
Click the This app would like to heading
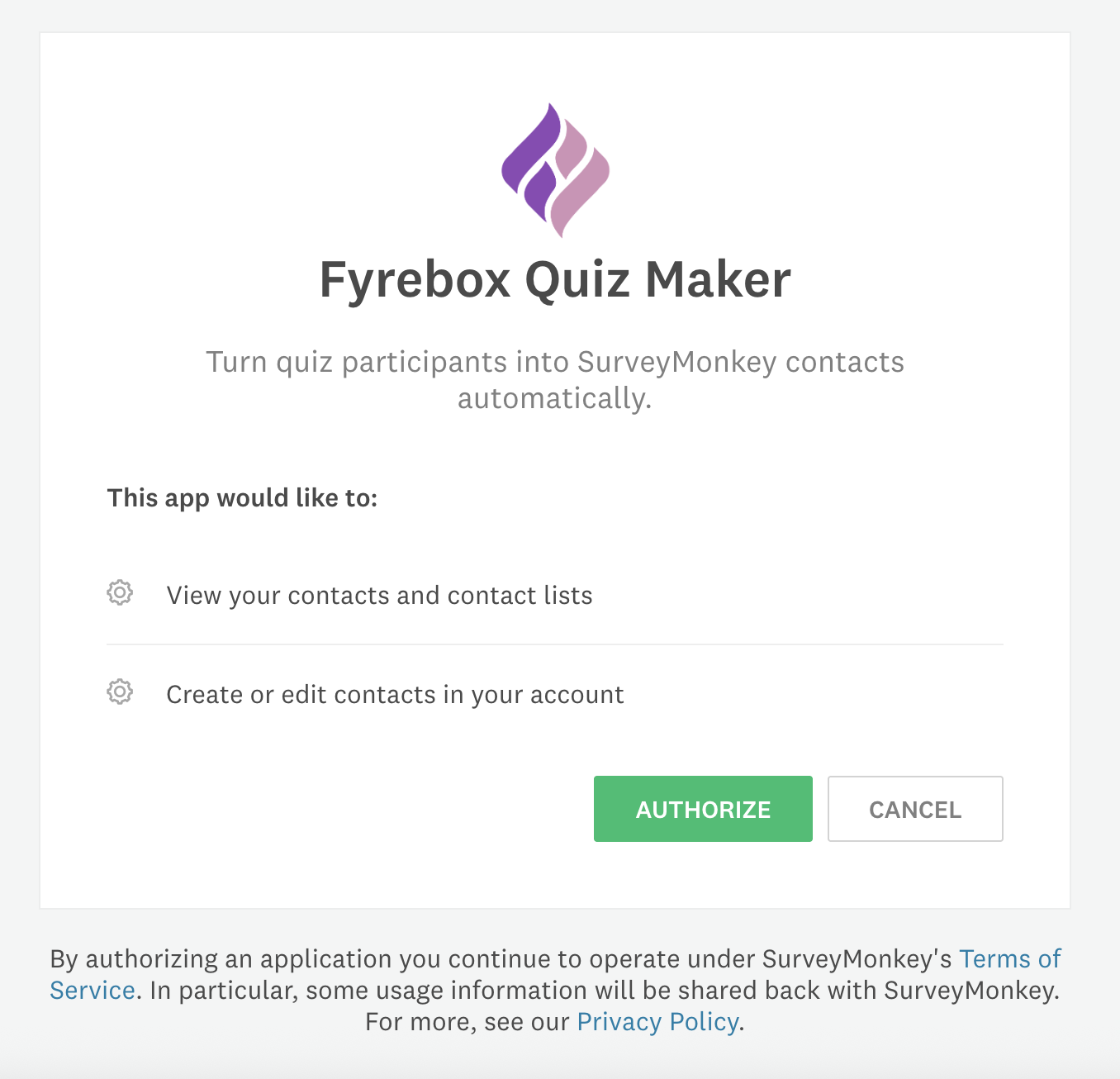click(x=242, y=497)
